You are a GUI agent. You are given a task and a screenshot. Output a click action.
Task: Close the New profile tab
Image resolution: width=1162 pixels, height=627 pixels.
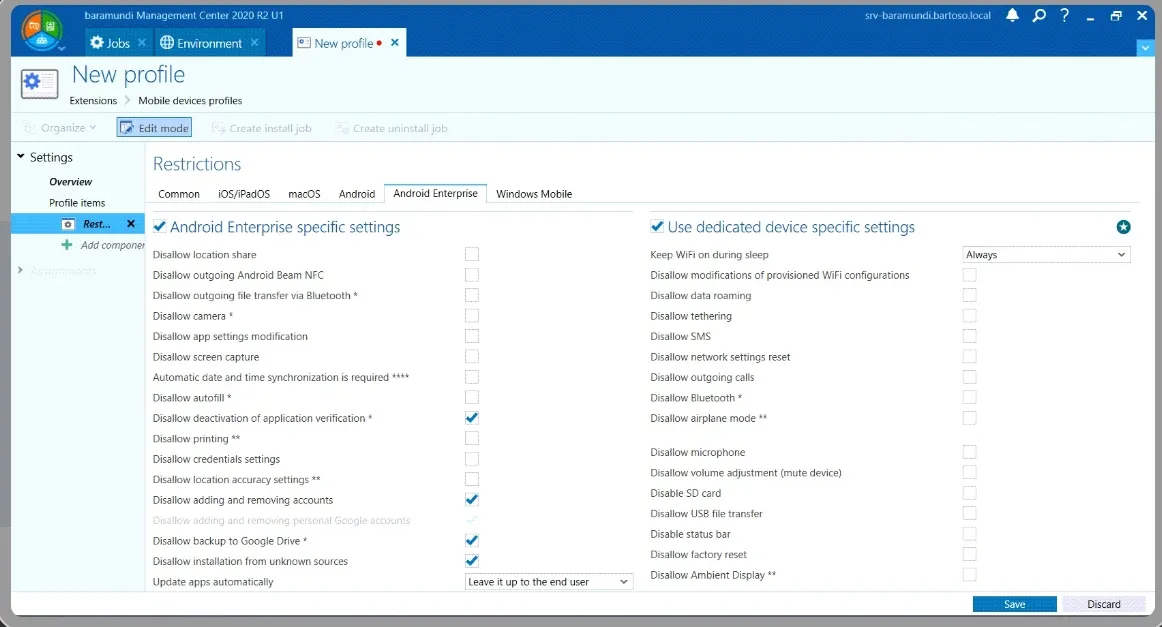click(394, 42)
